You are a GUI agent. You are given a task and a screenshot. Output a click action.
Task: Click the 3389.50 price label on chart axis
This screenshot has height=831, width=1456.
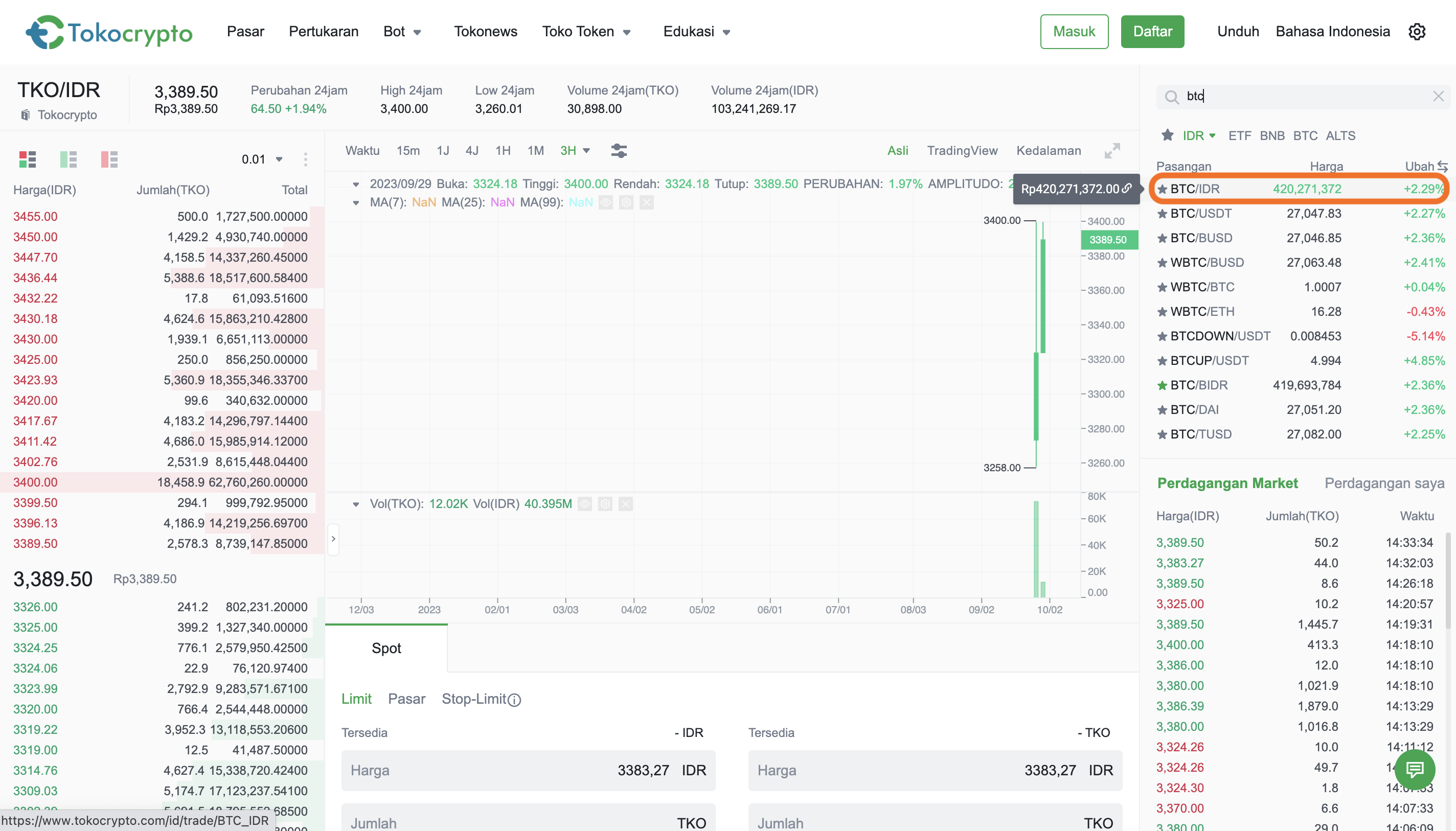(x=1108, y=240)
